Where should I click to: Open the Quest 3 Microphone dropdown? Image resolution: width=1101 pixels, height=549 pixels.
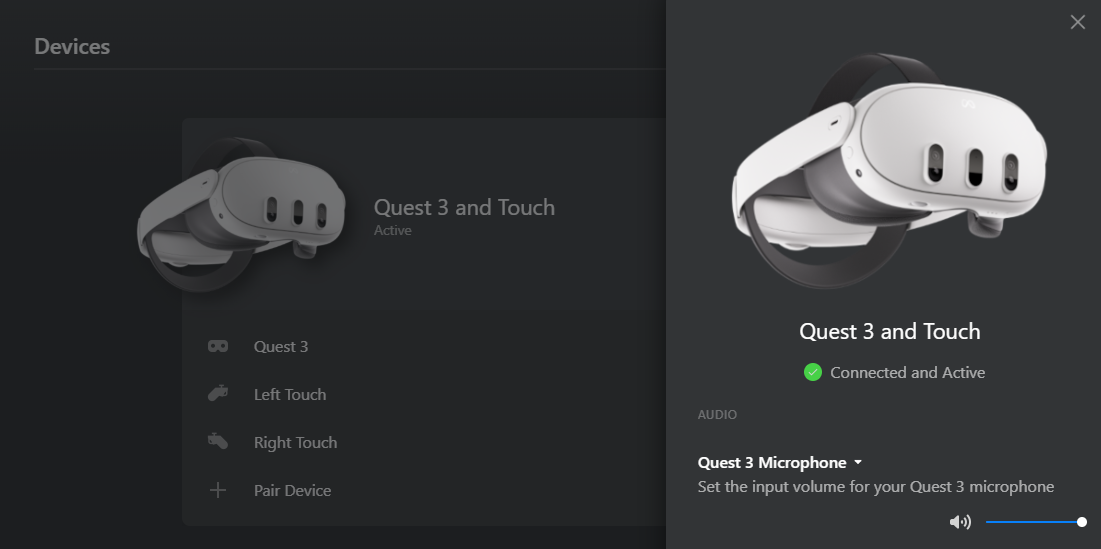coord(780,462)
